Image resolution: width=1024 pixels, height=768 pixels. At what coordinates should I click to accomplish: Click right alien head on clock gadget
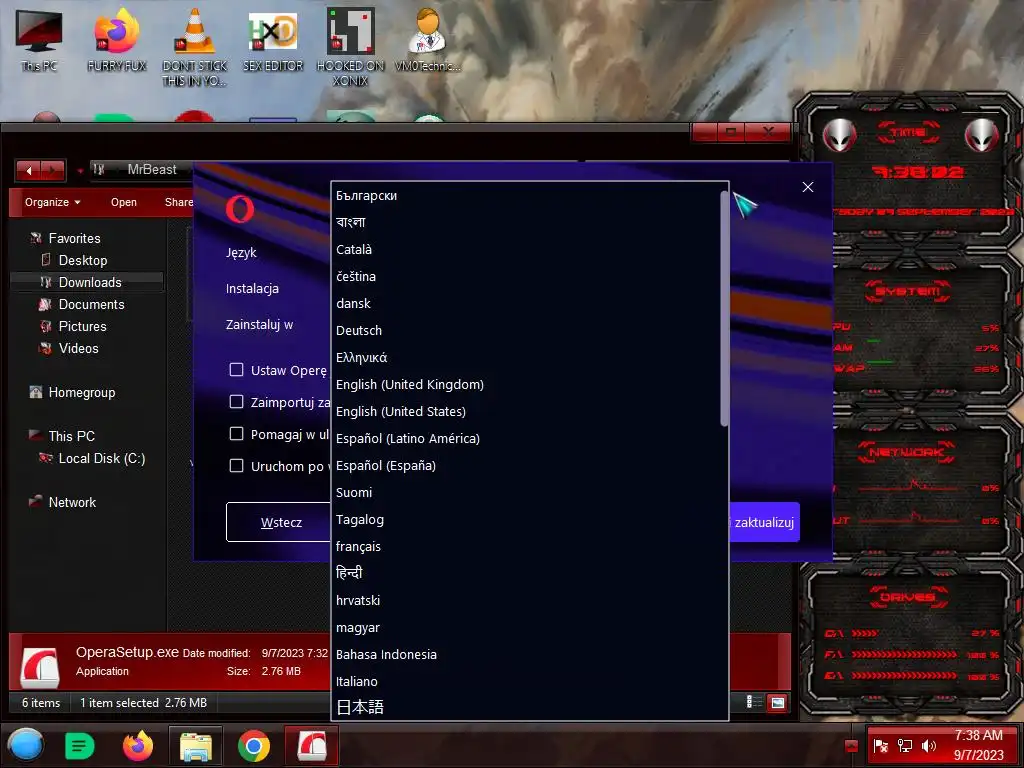tap(982, 135)
